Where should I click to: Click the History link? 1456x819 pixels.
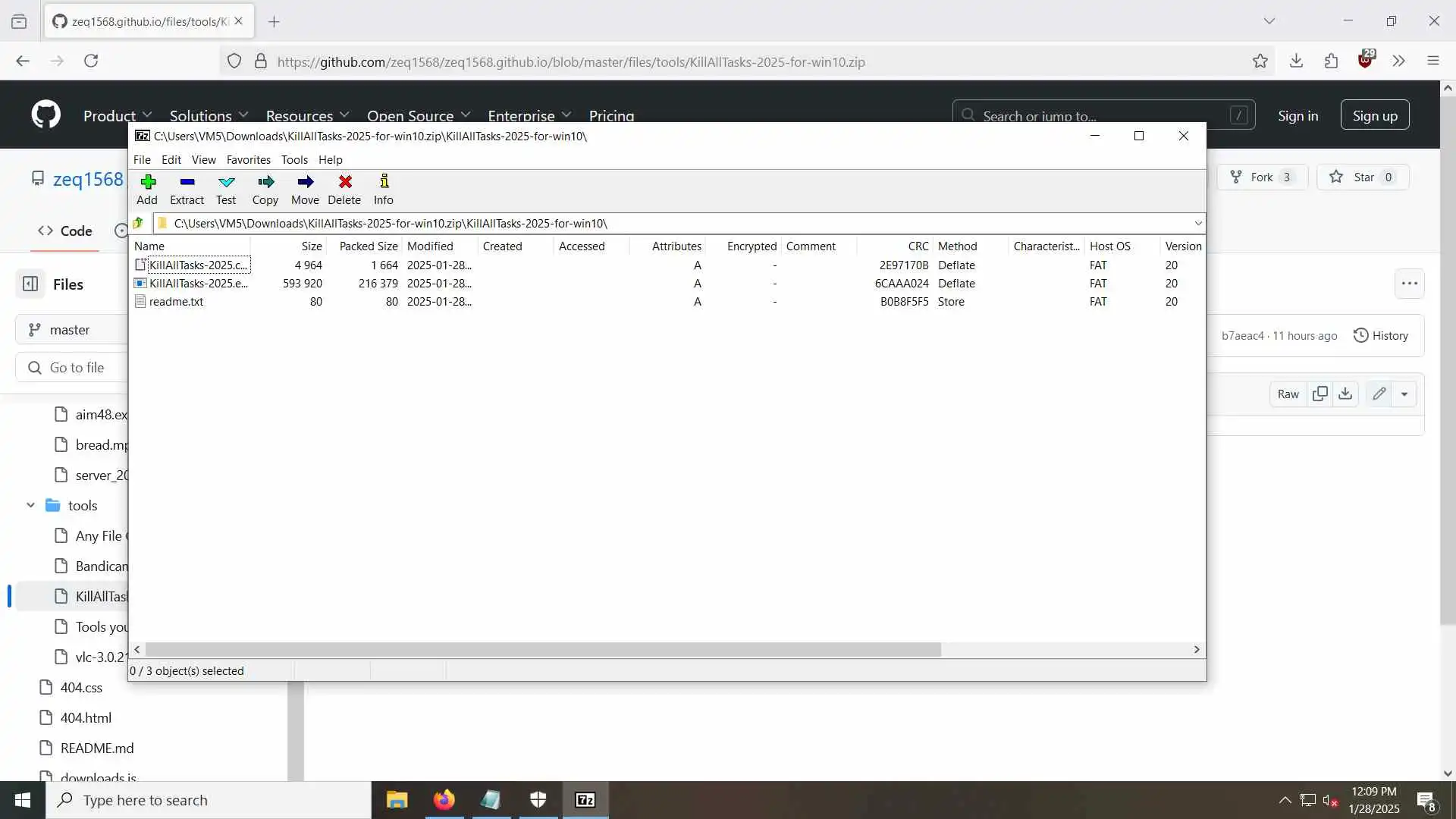click(x=1381, y=335)
